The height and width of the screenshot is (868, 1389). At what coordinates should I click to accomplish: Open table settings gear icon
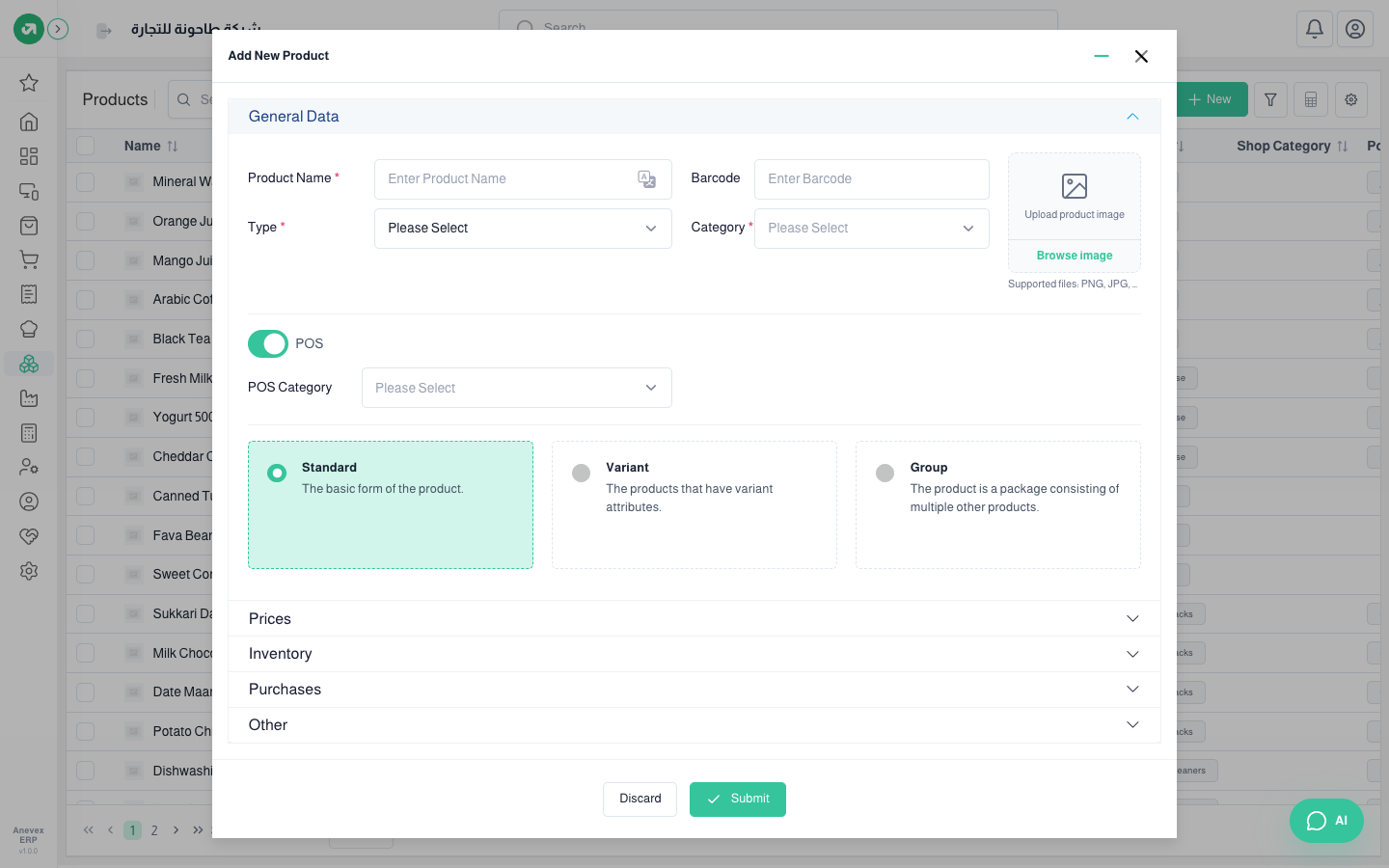pyautogui.click(x=1351, y=99)
